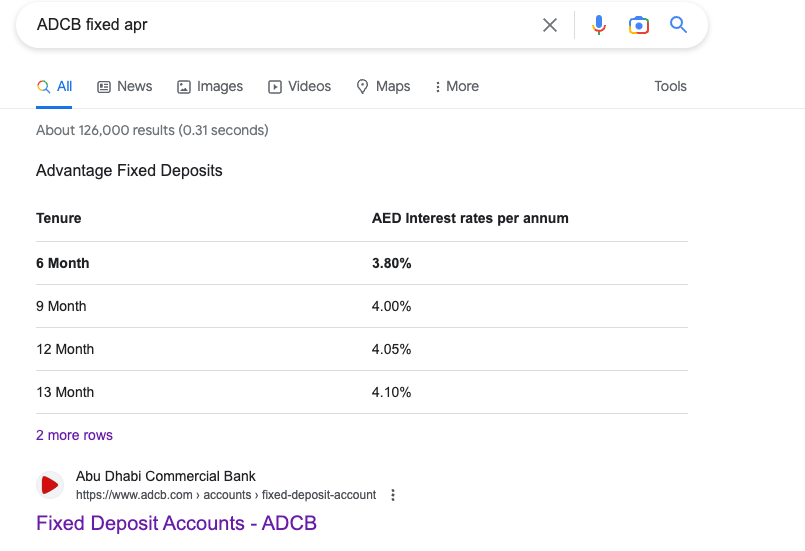Select the 4.05% rate value
Viewport: 805px width, 551px height.
[392, 349]
